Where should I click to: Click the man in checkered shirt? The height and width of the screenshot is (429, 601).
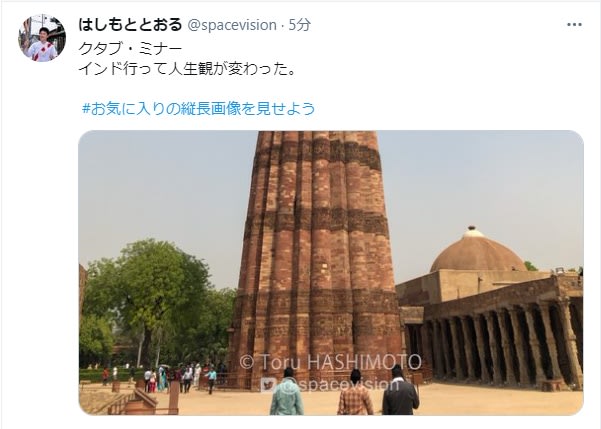coord(355,393)
